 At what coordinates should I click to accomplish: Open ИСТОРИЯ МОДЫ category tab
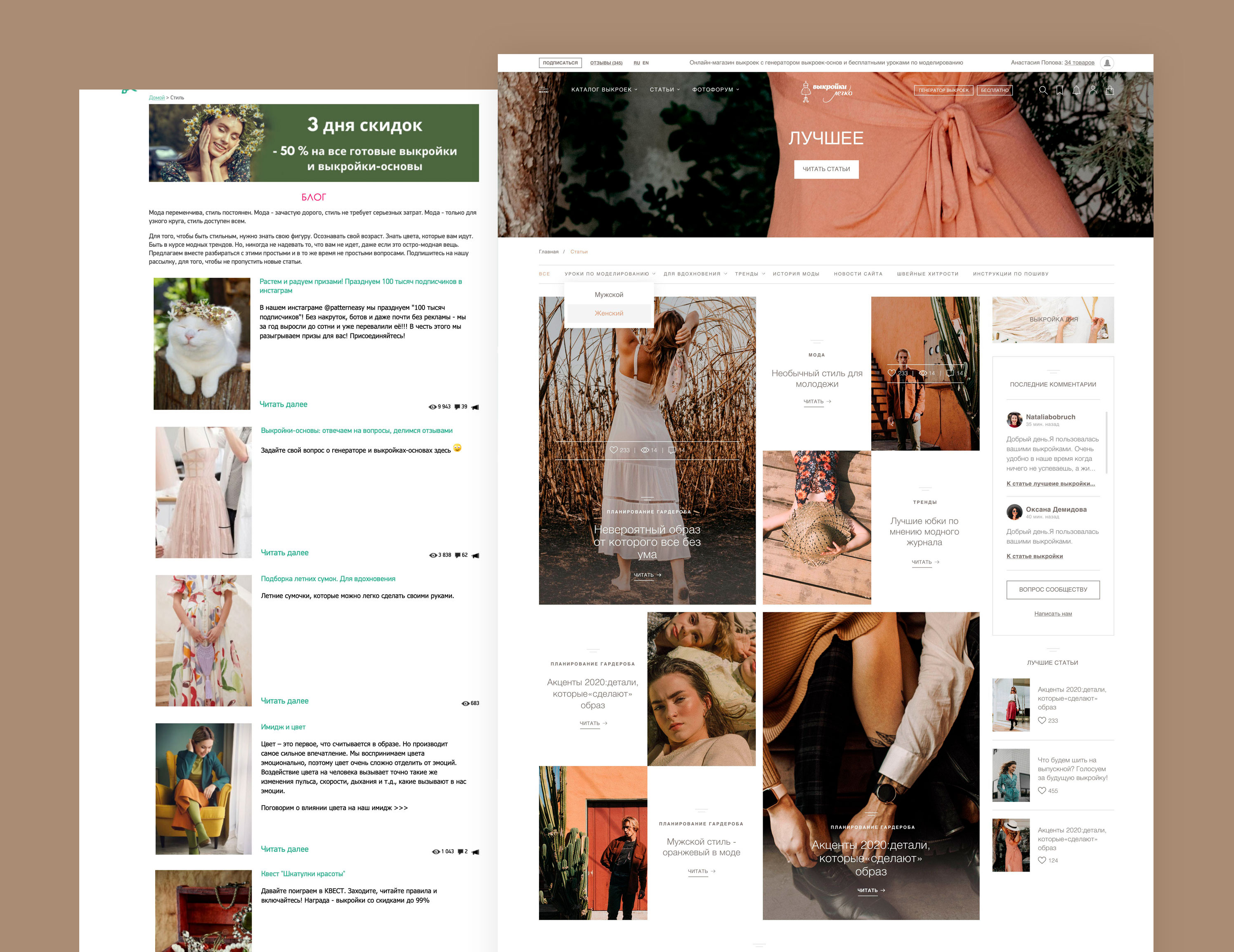(796, 274)
